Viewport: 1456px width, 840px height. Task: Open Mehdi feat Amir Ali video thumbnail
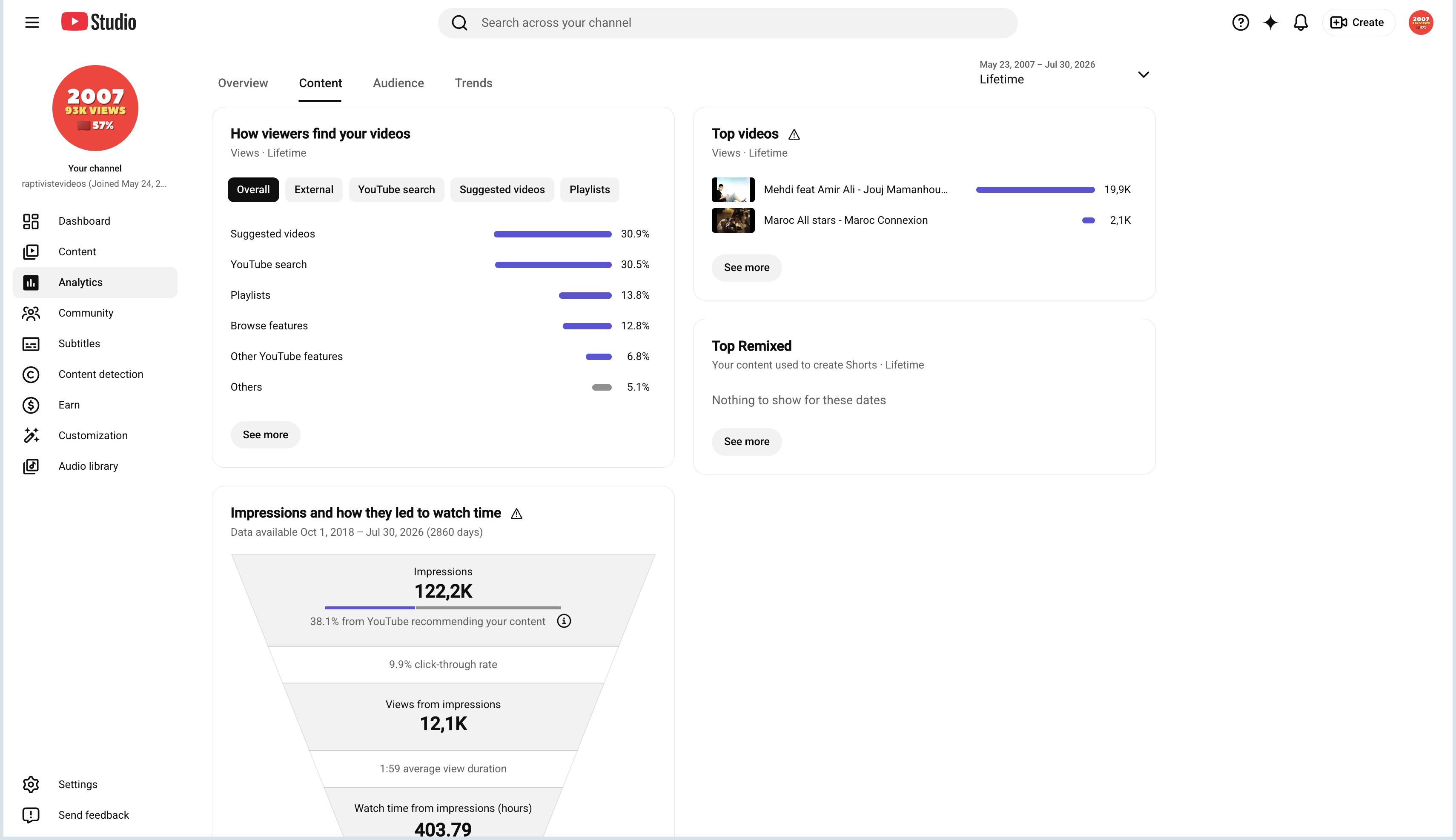[x=733, y=190]
